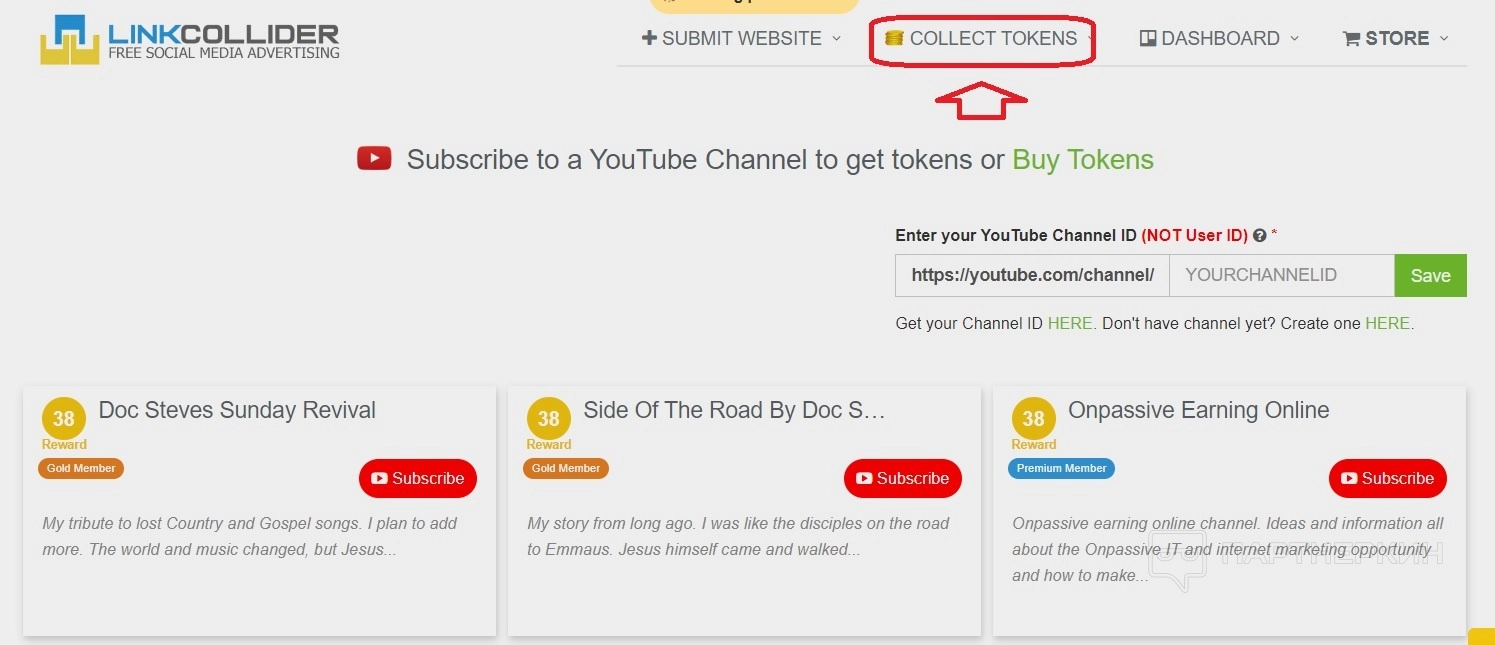The image size is (1495, 645).
Task: Open Side Of The Road By Doc S… title
Action: (734, 410)
